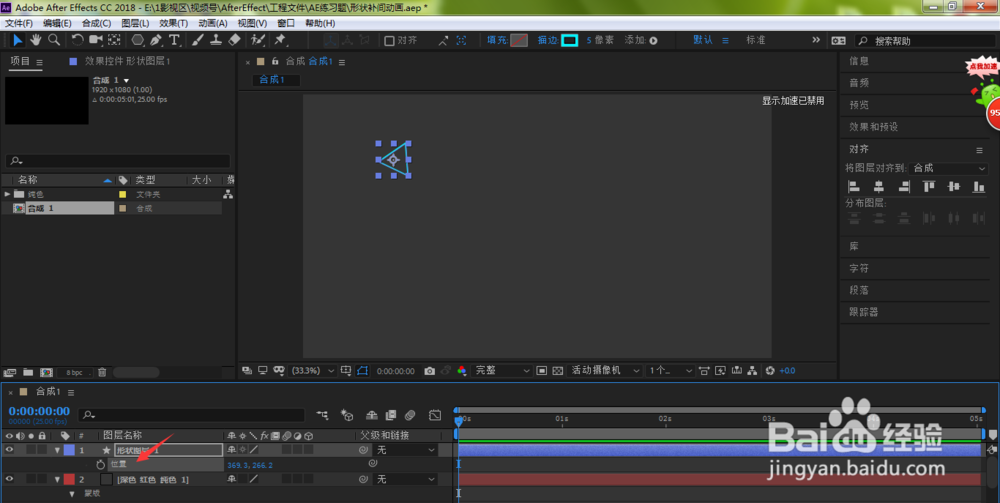The height and width of the screenshot is (503, 1000).
Task: Toggle the 位置 stopwatch keyframe
Action: (100, 465)
